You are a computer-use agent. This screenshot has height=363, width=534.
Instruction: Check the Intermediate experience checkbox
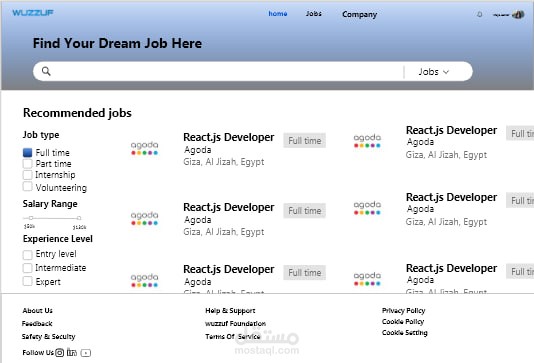[x=28, y=268]
